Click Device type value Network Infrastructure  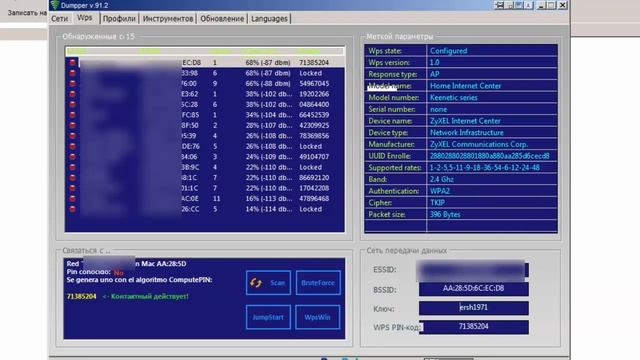point(467,133)
